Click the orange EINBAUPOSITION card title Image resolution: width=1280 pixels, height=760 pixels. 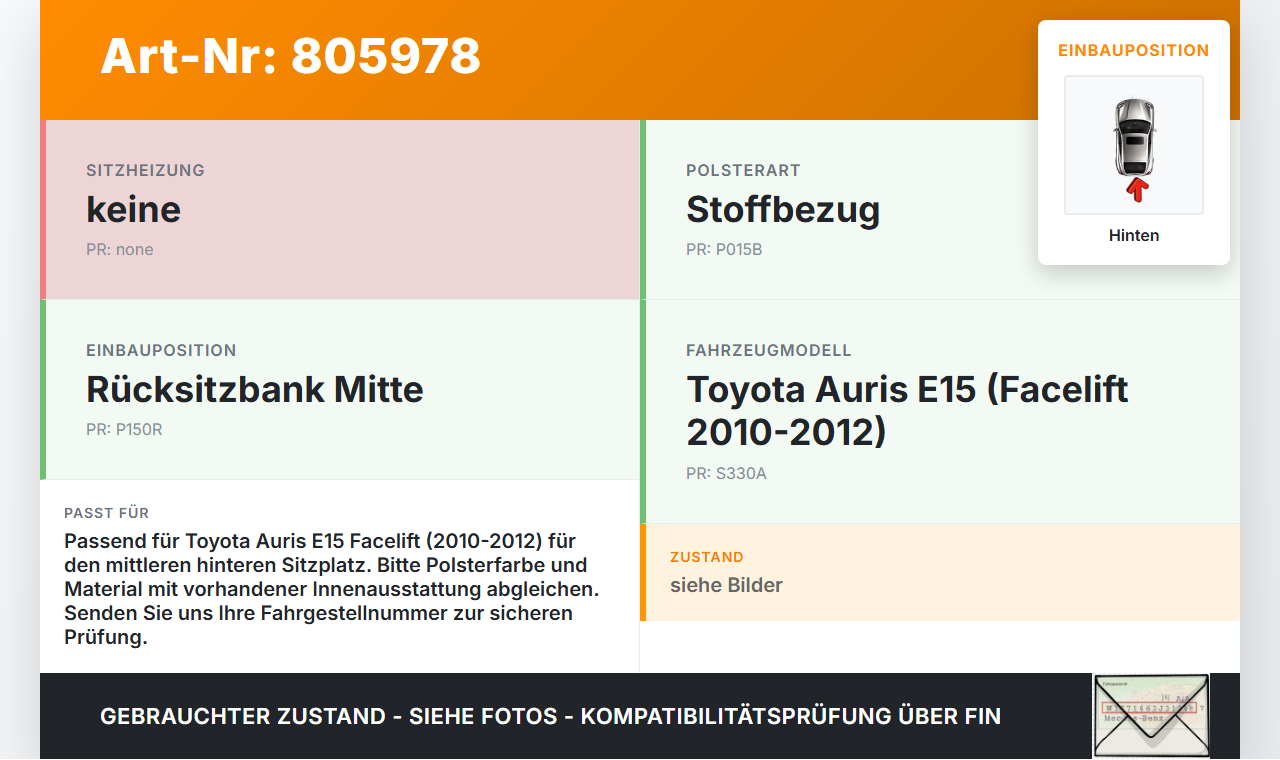pos(1134,50)
